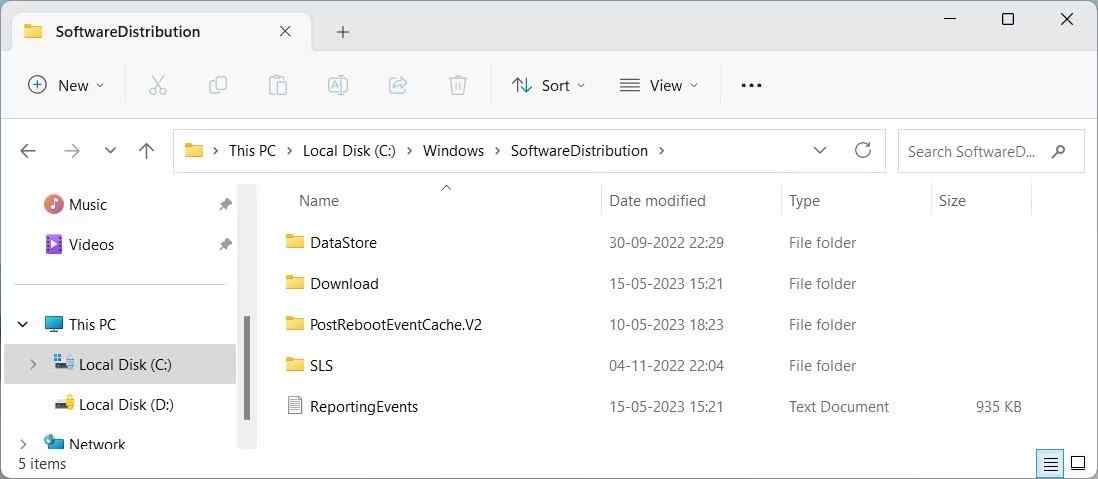Click the Forward navigation arrow
1098x479 pixels.
point(71,151)
